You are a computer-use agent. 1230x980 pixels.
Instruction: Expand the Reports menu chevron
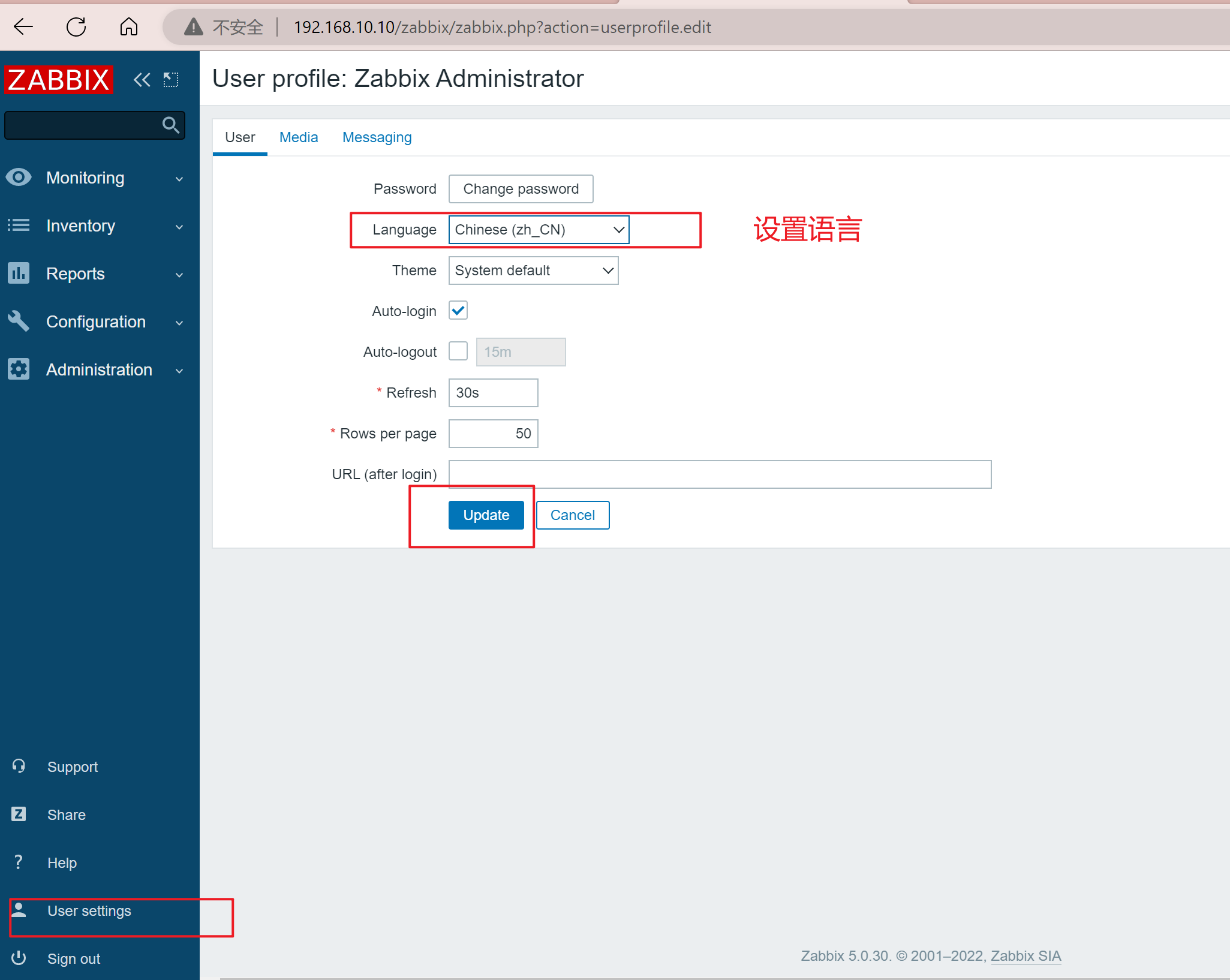179,275
